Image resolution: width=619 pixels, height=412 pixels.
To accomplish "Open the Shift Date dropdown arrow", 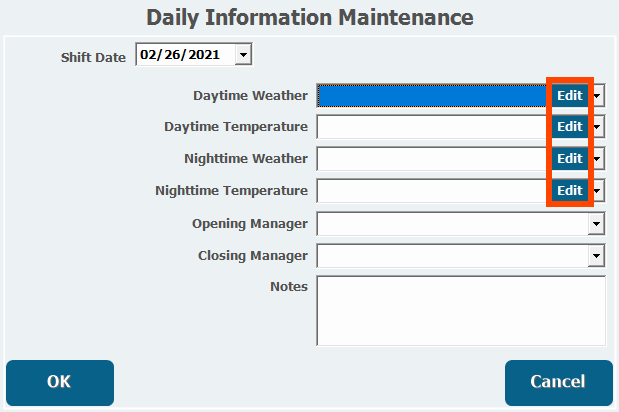I will click(243, 54).
